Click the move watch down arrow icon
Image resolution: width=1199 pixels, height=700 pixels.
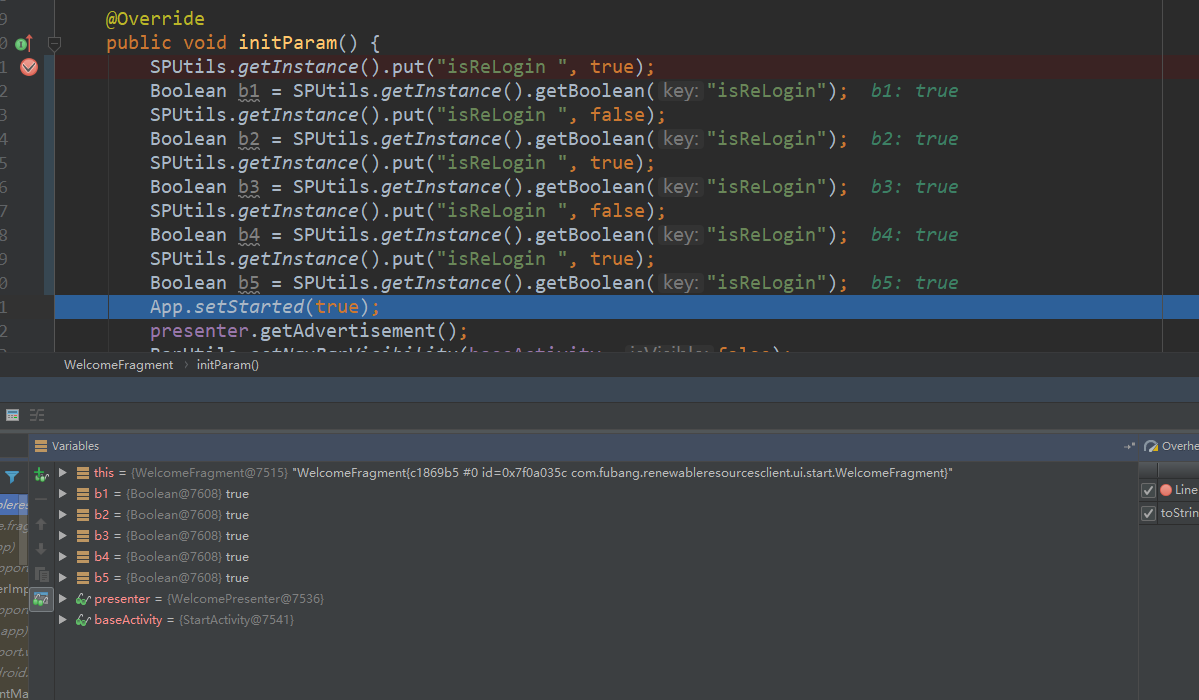(40, 548)
